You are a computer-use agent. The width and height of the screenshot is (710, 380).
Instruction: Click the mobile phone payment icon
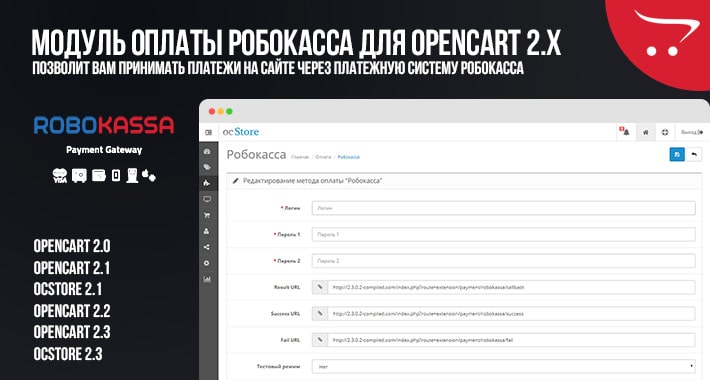[x=116, y=175]
